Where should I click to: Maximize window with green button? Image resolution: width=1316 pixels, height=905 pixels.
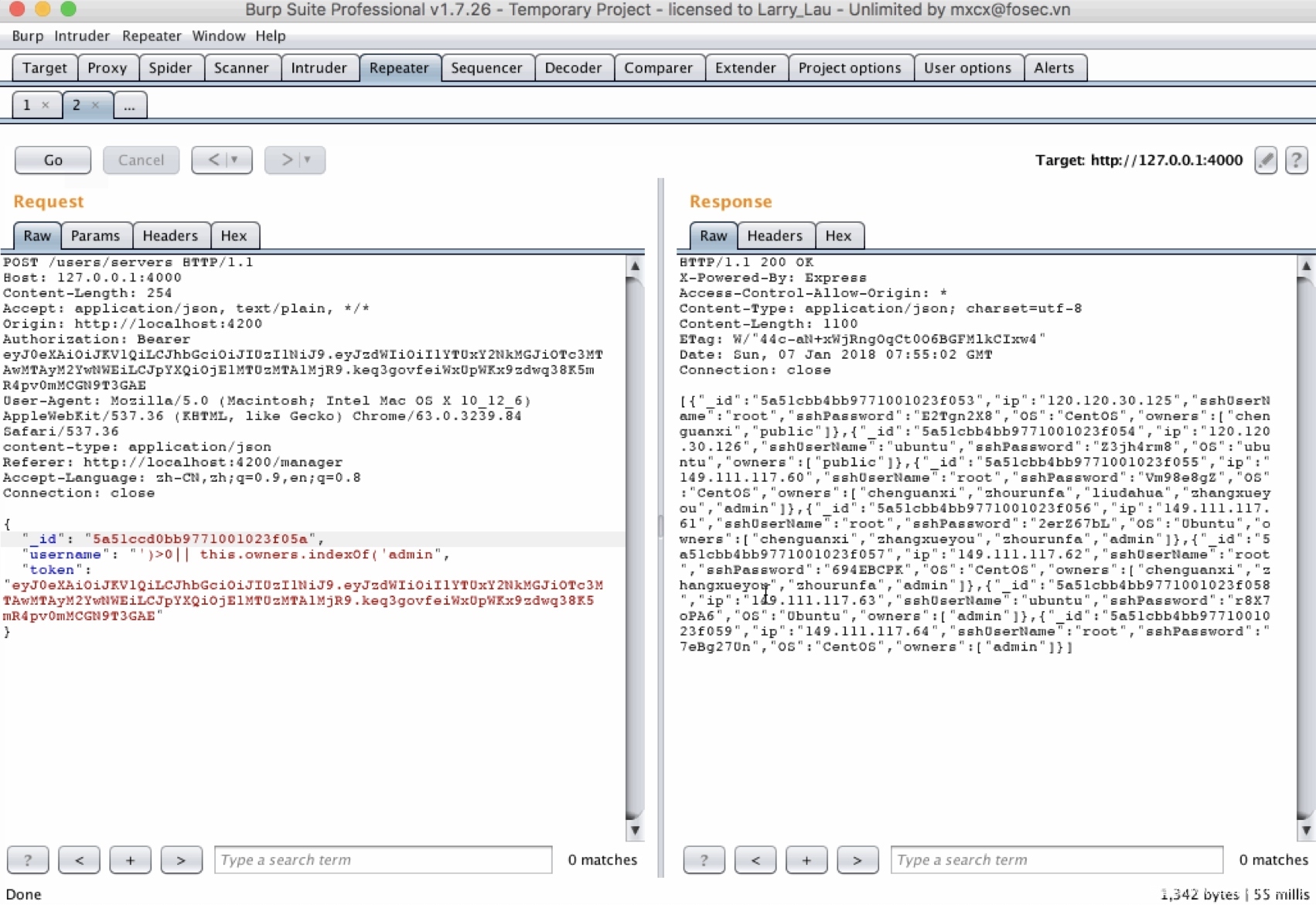(x=69, y=9)
